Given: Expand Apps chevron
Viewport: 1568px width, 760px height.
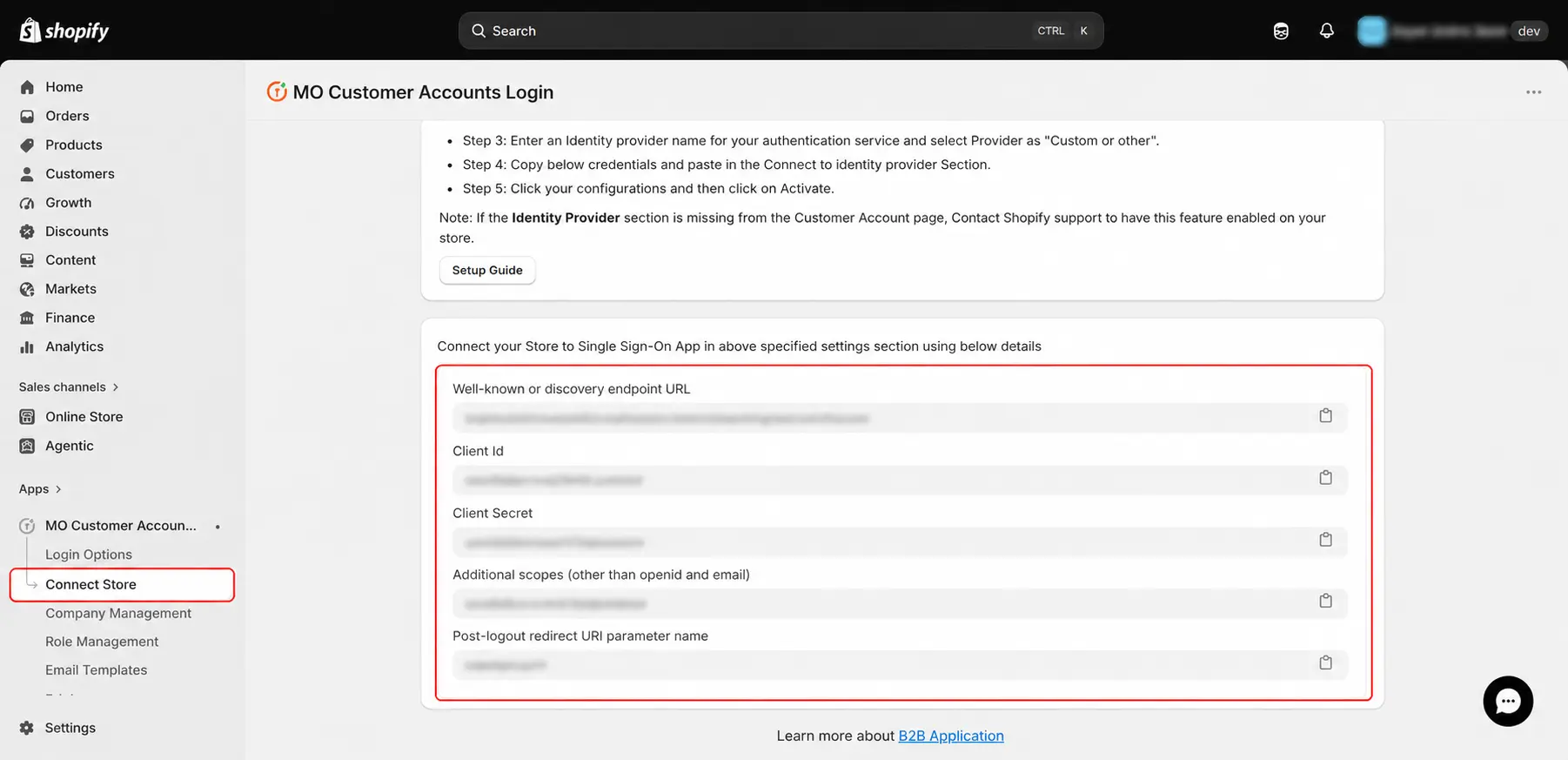Looking at the screenshot, I should click(58, 489).
